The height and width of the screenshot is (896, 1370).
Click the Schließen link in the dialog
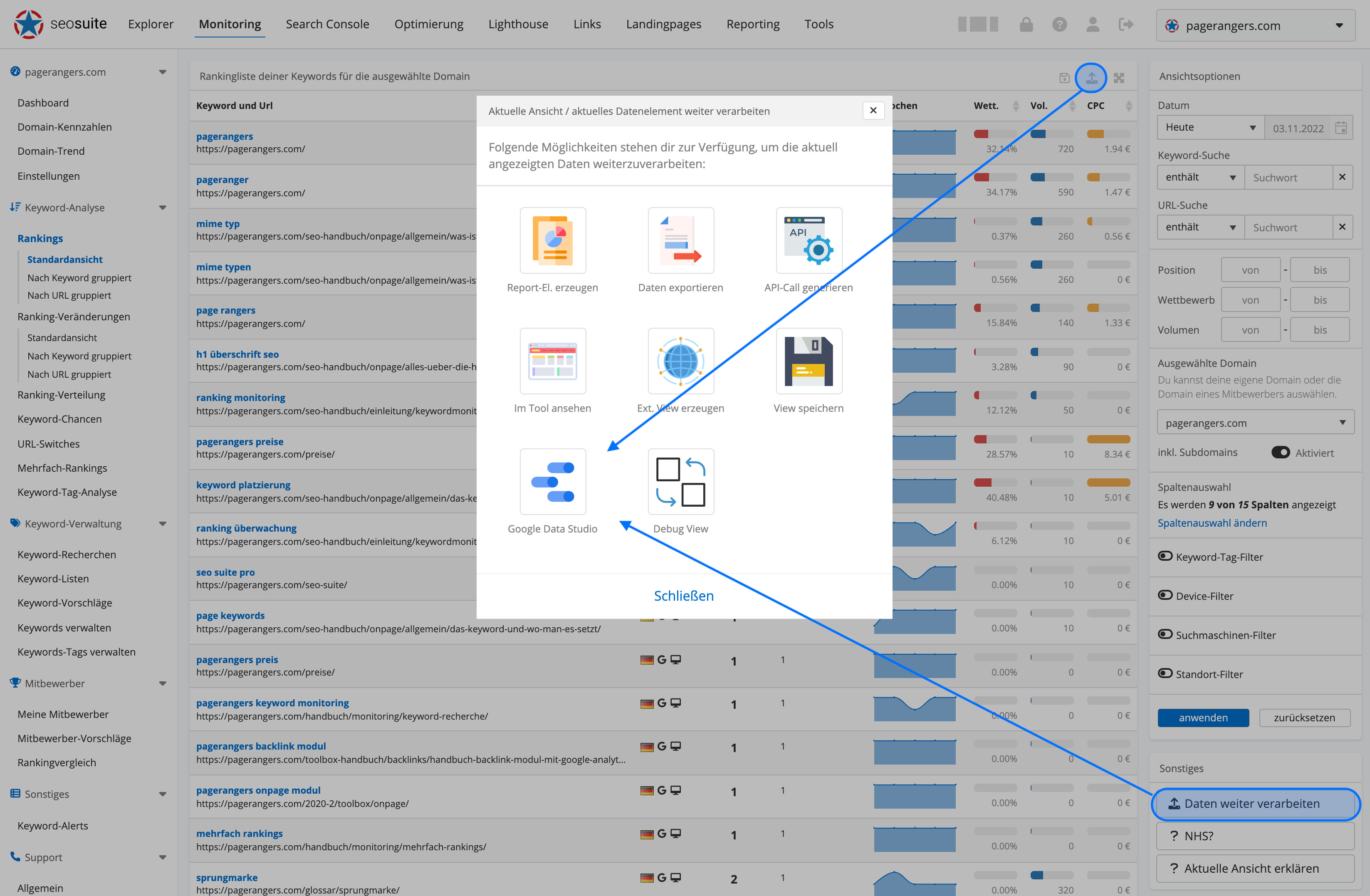(684, 595)
